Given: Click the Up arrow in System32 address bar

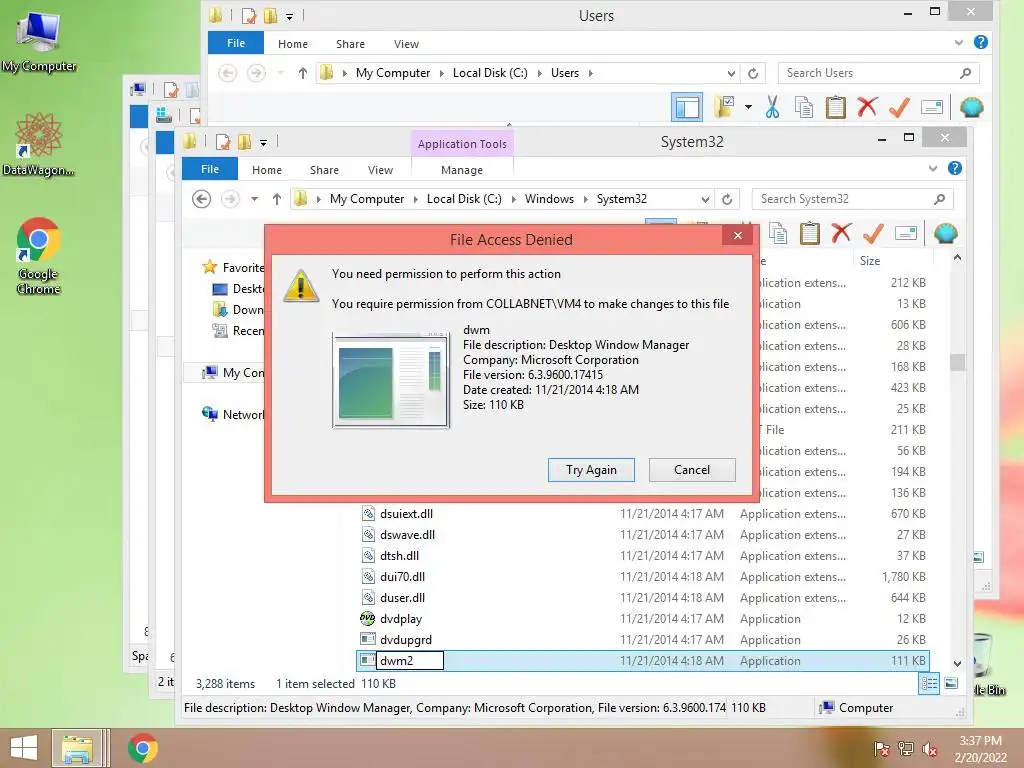Looking at the screenshot, I should pos(277,199).
